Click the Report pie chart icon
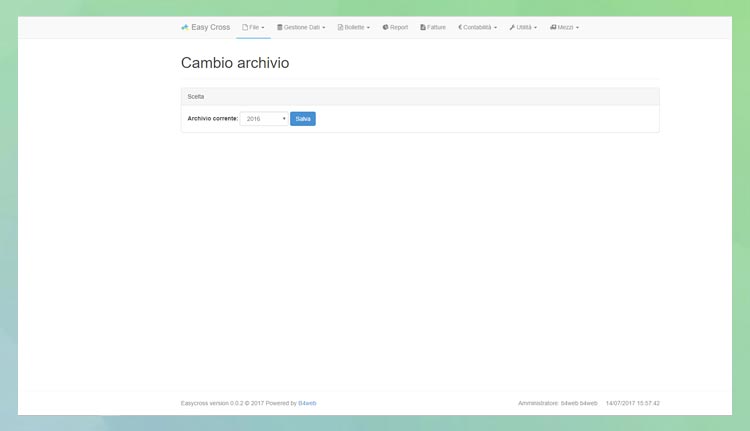This screenshot has width=750, height=431. [x=385, y=27]
